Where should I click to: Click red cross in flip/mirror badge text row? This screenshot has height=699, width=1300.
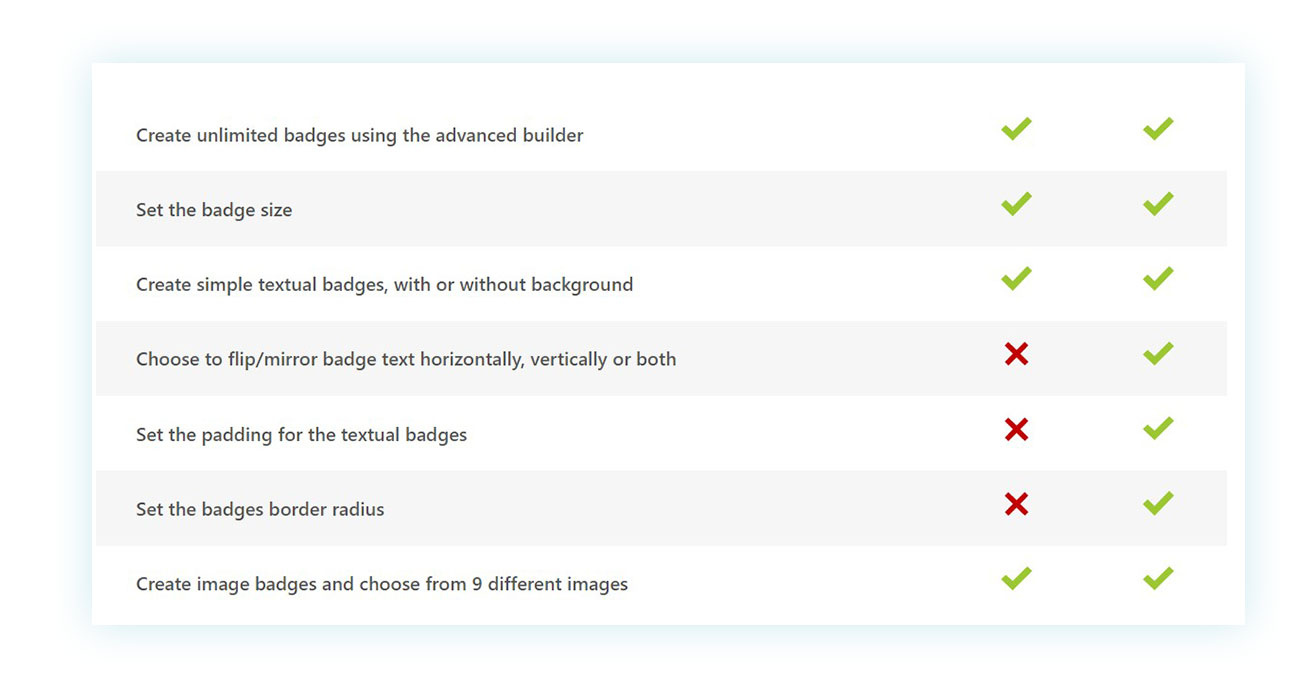pos(1016,354)
